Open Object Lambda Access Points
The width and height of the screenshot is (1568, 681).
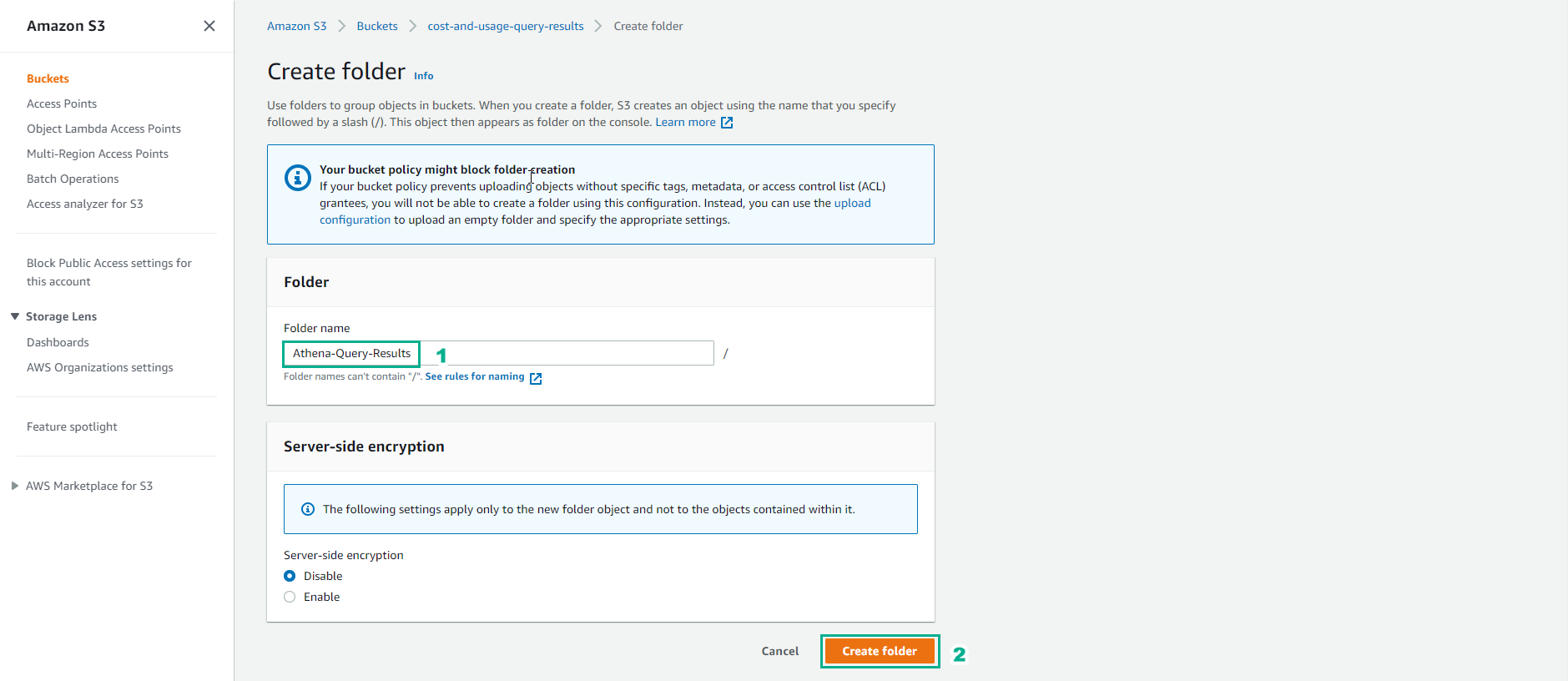click(x=103, y=129)
